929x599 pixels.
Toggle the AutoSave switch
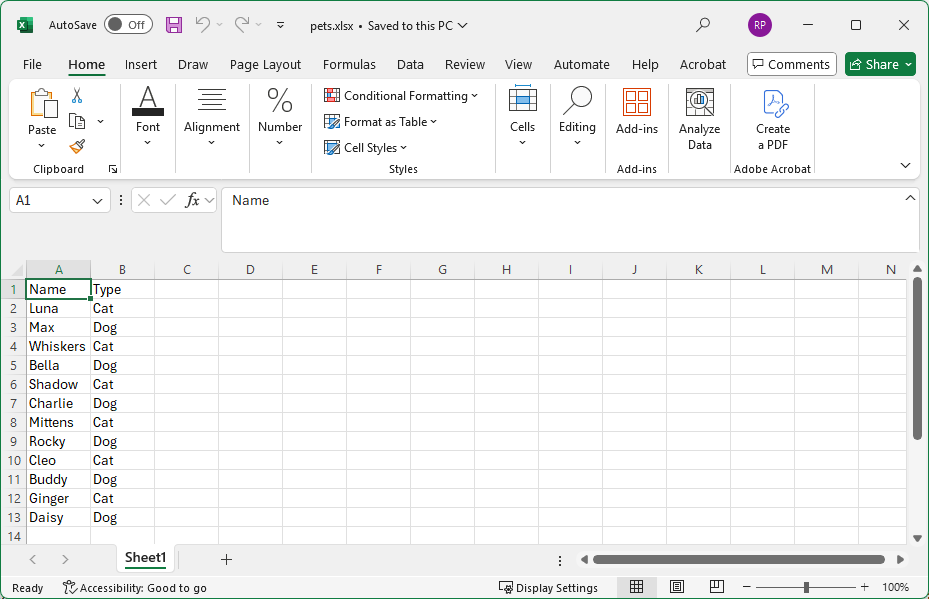(x=128, y=25)
